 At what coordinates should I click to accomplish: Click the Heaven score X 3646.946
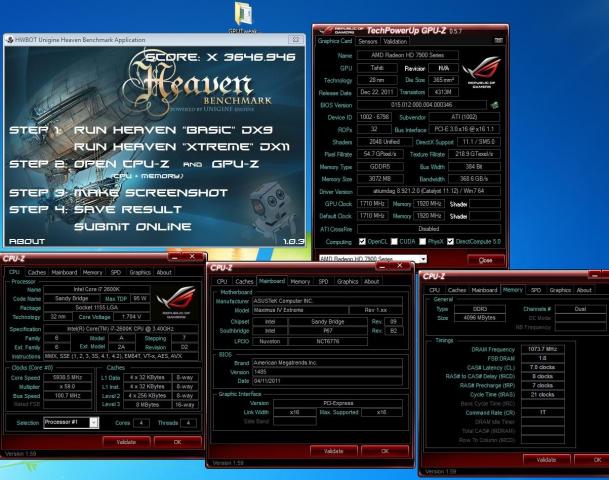tap(220, 57)
